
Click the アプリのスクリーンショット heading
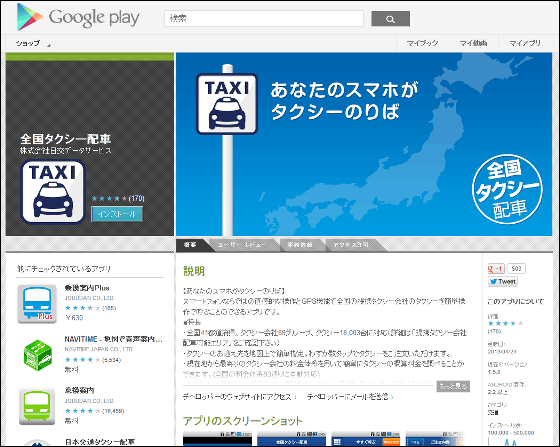pyautogui.click(x=242, y=421)
